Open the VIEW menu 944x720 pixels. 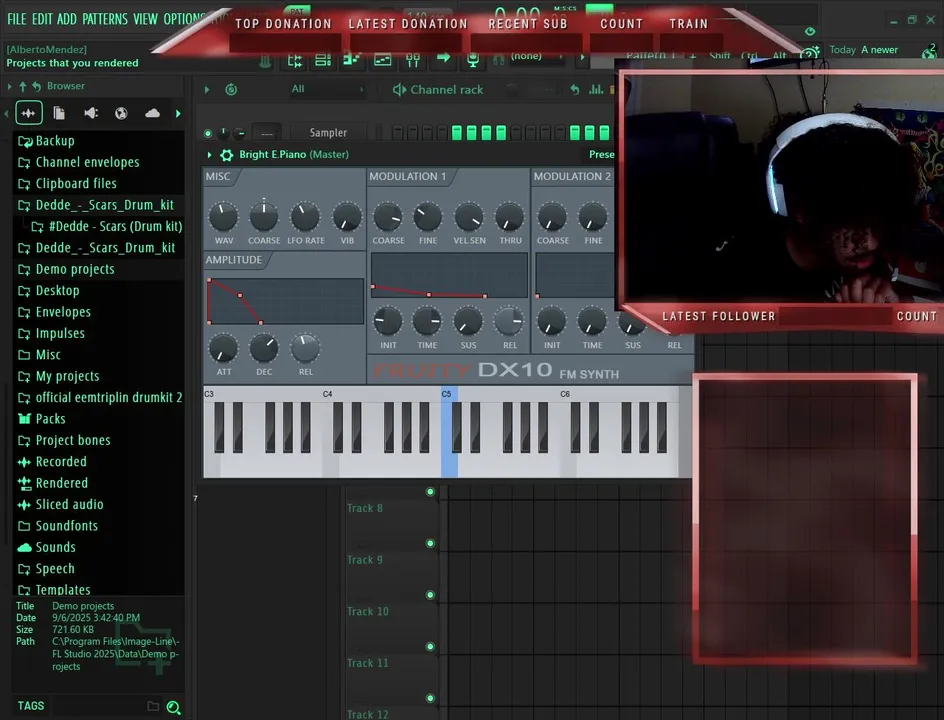pos(146,19)
